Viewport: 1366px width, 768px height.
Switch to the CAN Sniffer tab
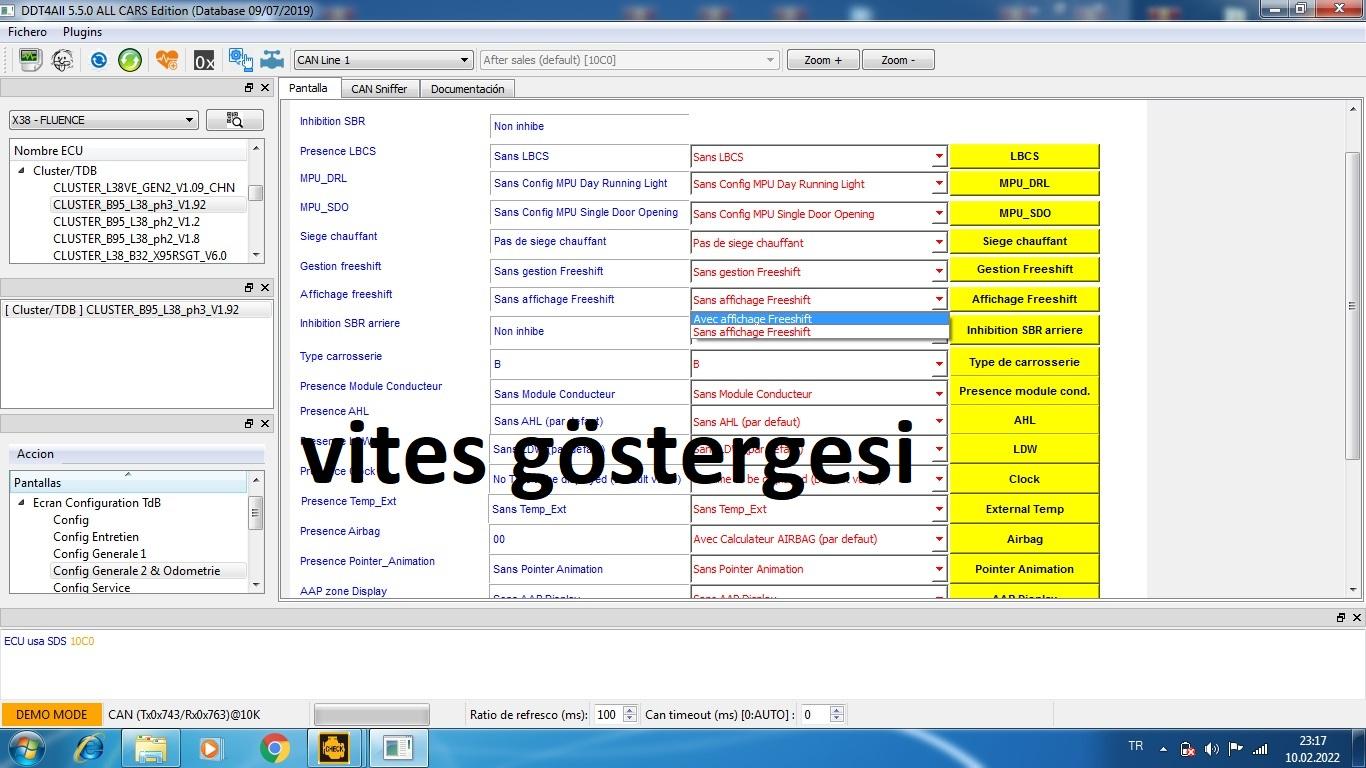click(x=379, y=89)
